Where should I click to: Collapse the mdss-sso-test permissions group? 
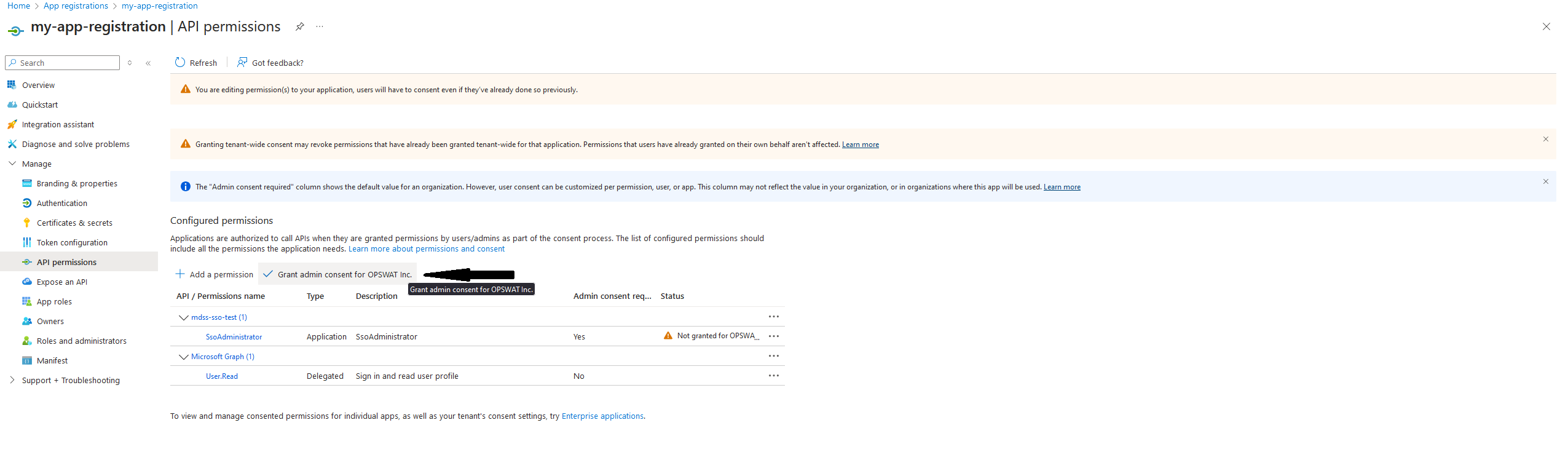coord(183,317)
